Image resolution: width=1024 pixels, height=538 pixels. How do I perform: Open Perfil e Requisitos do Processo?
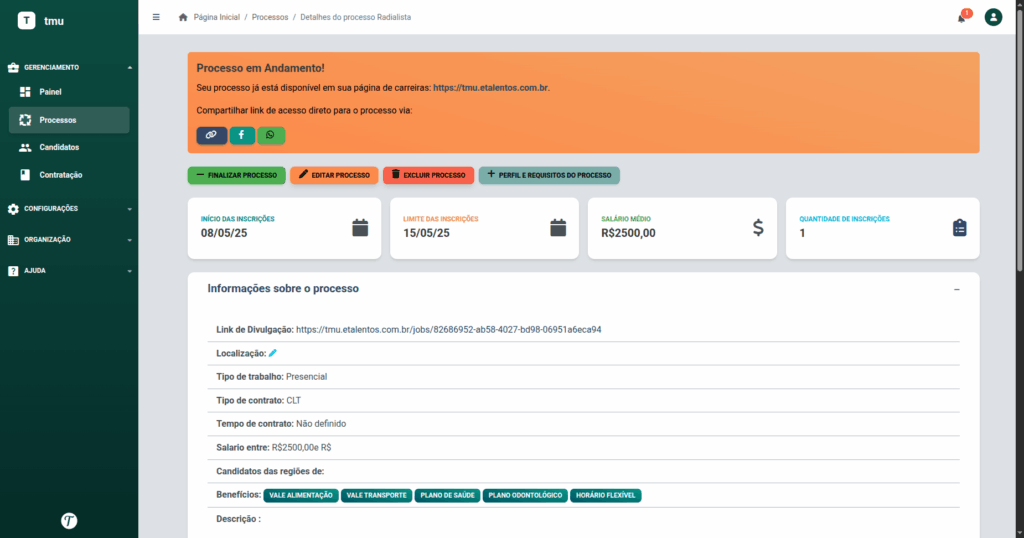click(x=549, y=175)
